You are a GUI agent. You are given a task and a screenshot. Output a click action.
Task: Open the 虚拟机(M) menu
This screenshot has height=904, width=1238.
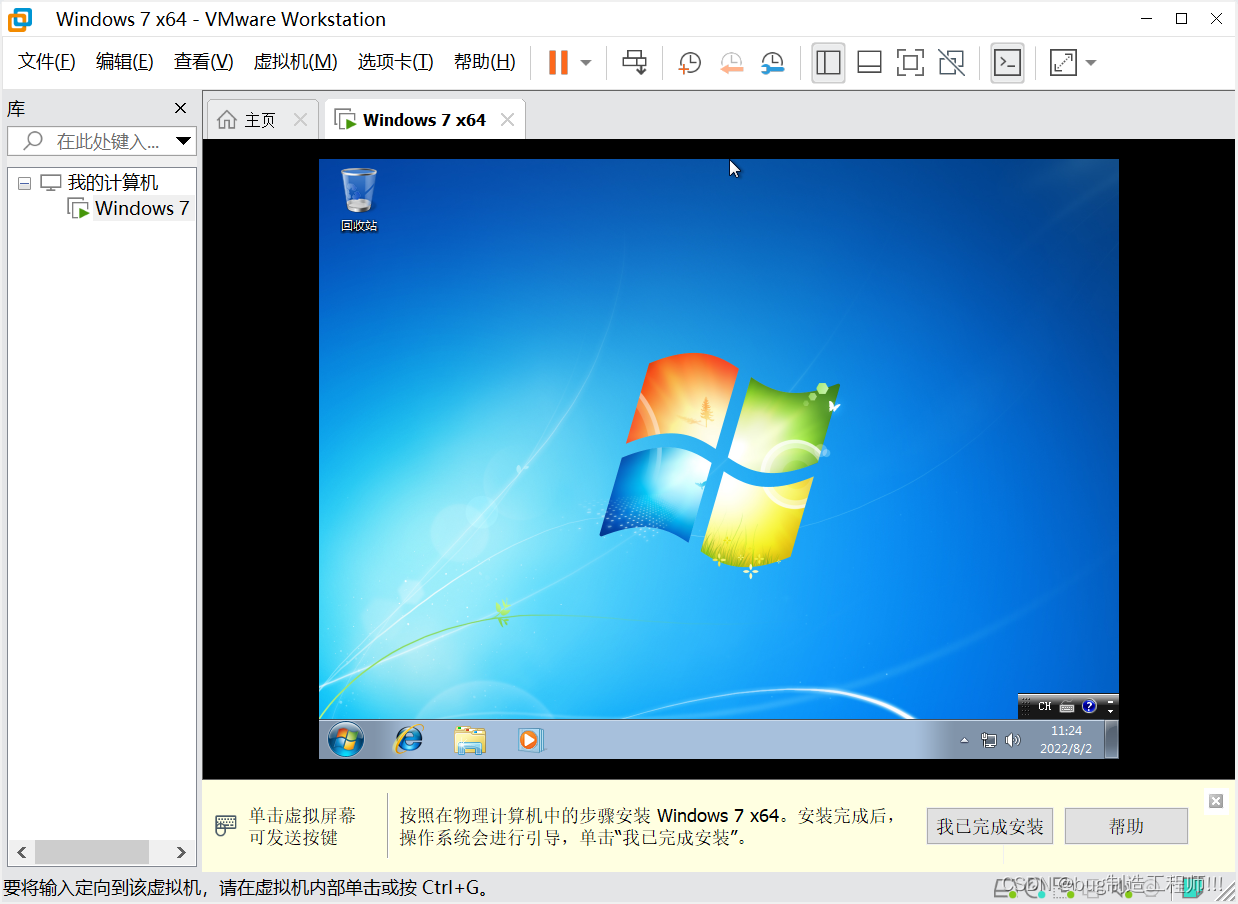[296, 62]
